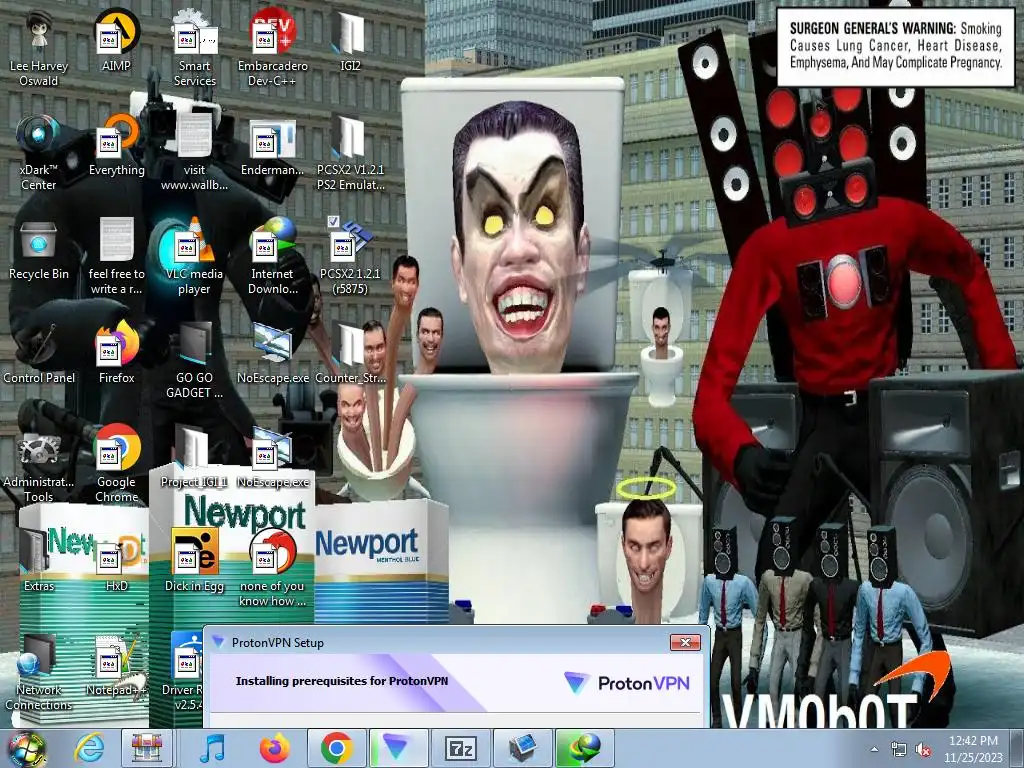1024x768 pixels.
Task: Select the Dick in Egg shortcut
Action: tap(194, 560)
